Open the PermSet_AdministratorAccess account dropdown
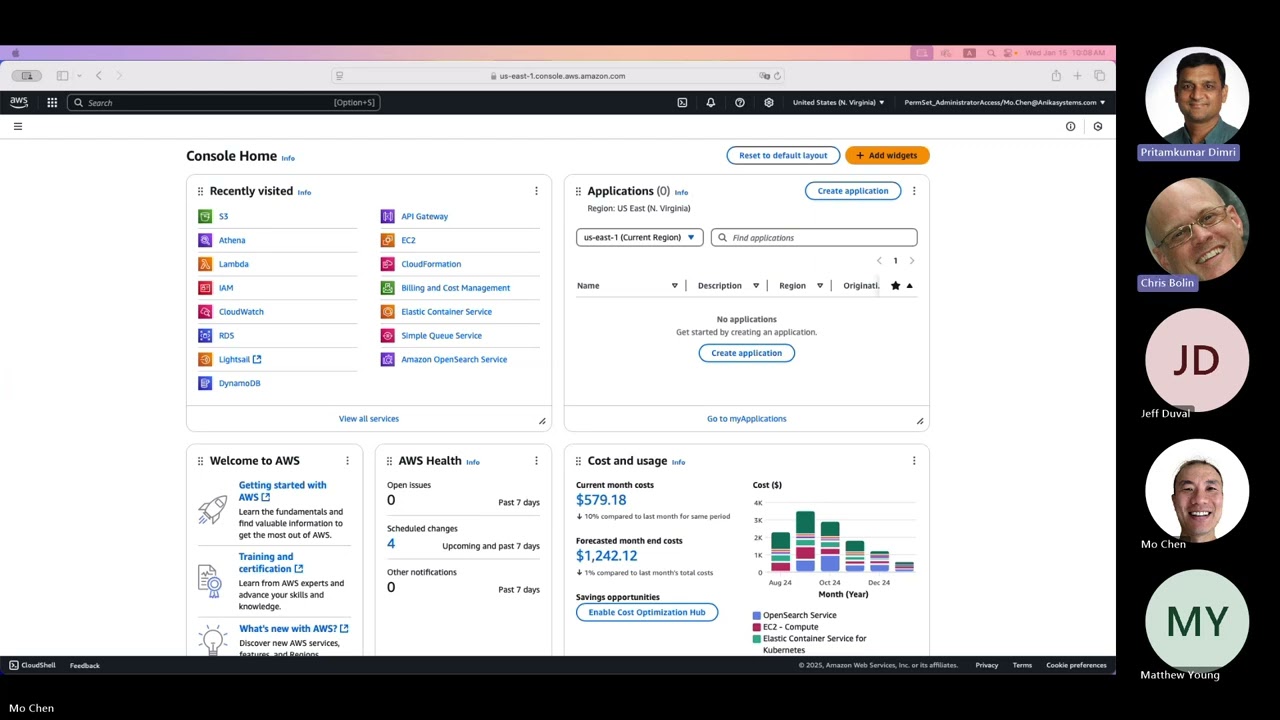Screen dimensions: 1280x720 (1005, 102)
